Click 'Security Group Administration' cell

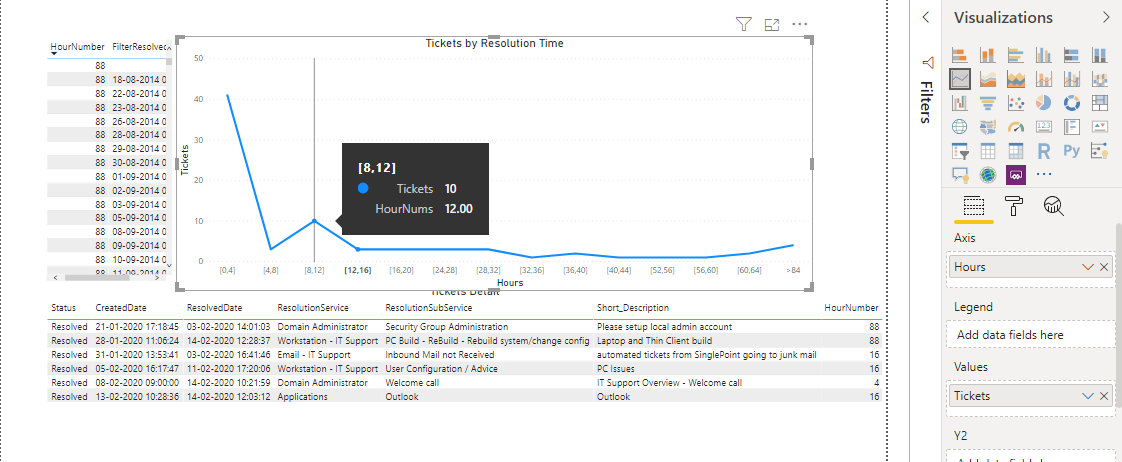tap(447, 326)
